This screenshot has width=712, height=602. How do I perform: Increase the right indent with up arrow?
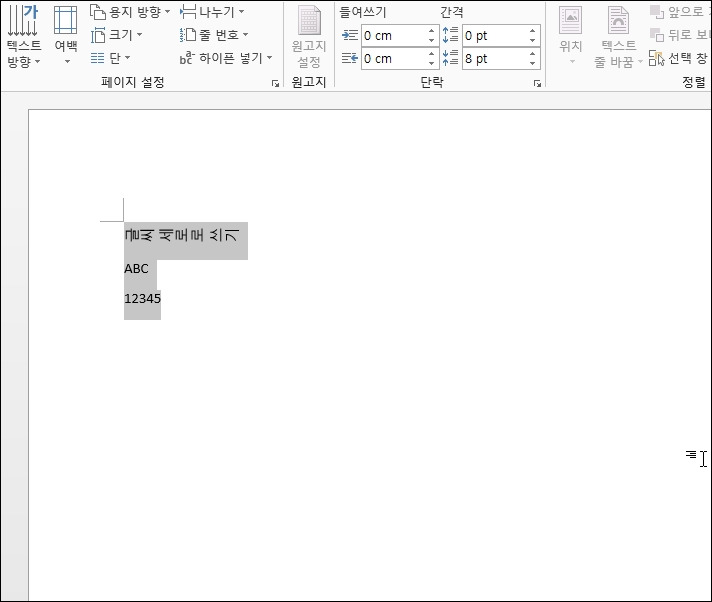point(432,54)
